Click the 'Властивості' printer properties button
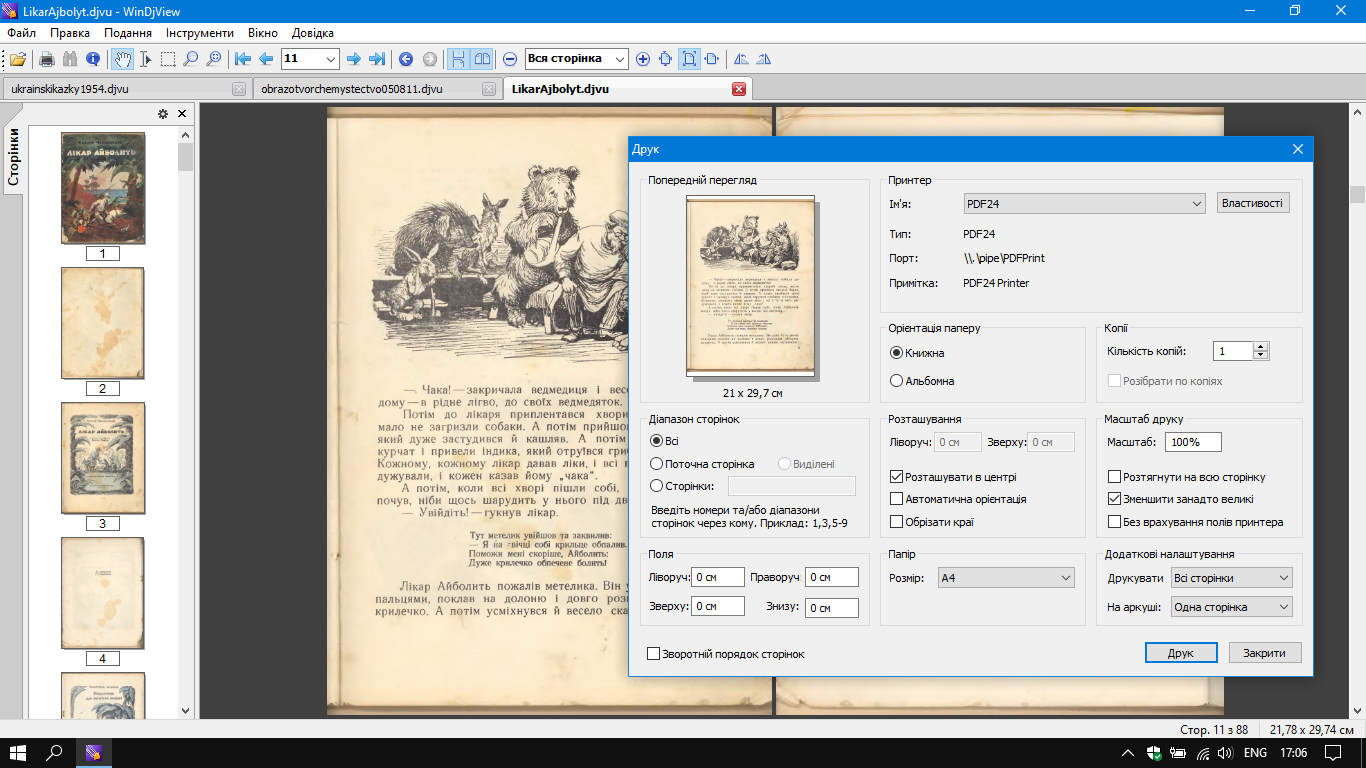The width and height of the screenshot is (1366, 768). tap(1254, 203)
